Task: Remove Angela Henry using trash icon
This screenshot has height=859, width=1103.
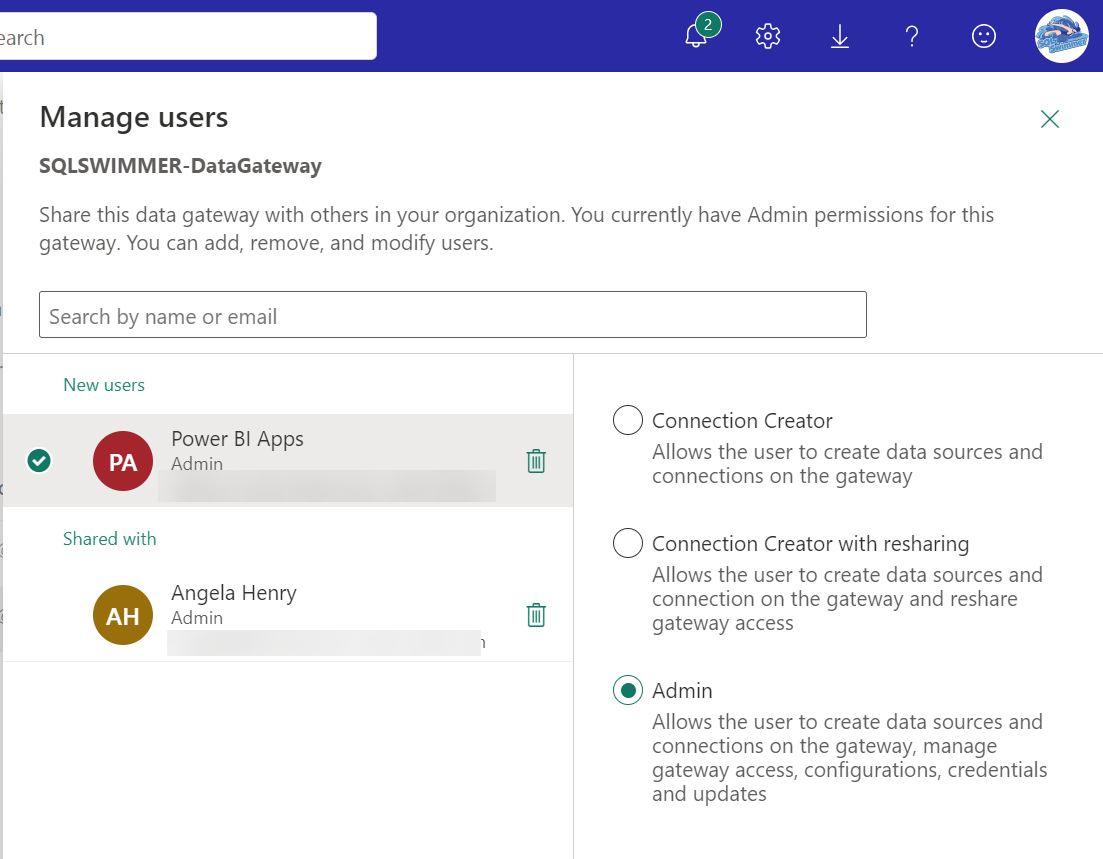Action: 536,615
